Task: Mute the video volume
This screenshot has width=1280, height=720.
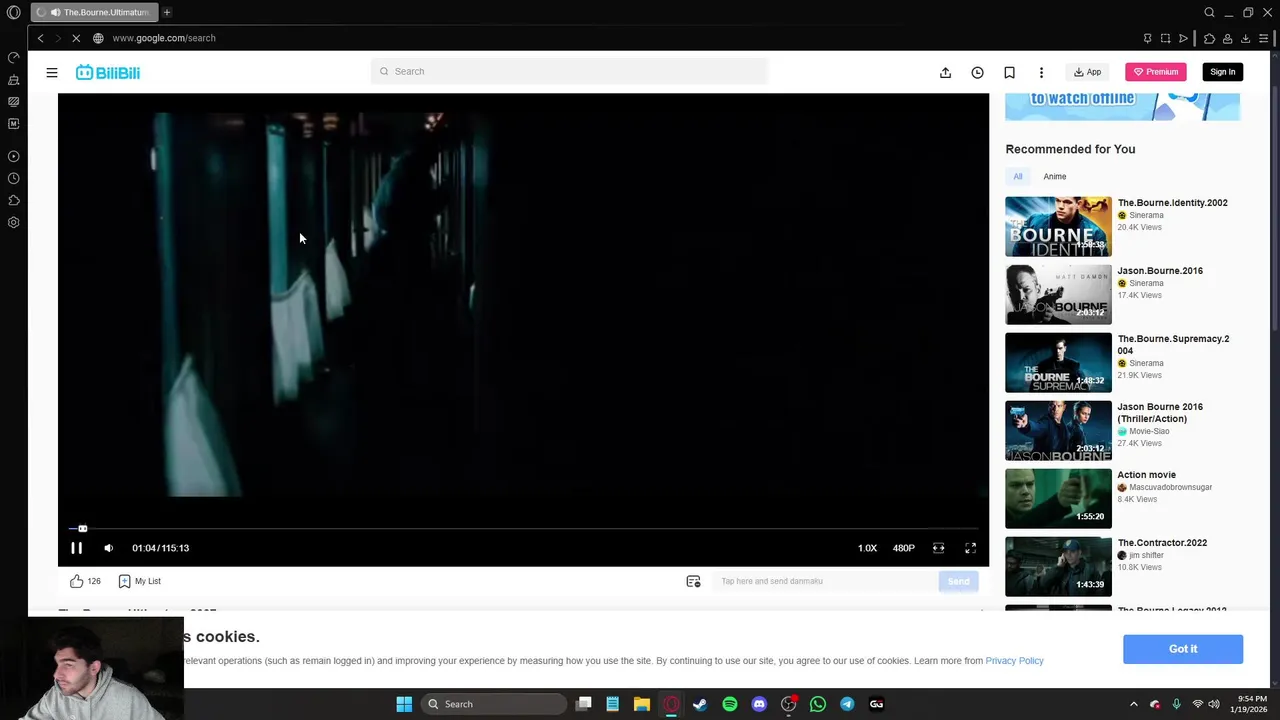Action: point(109,548)
